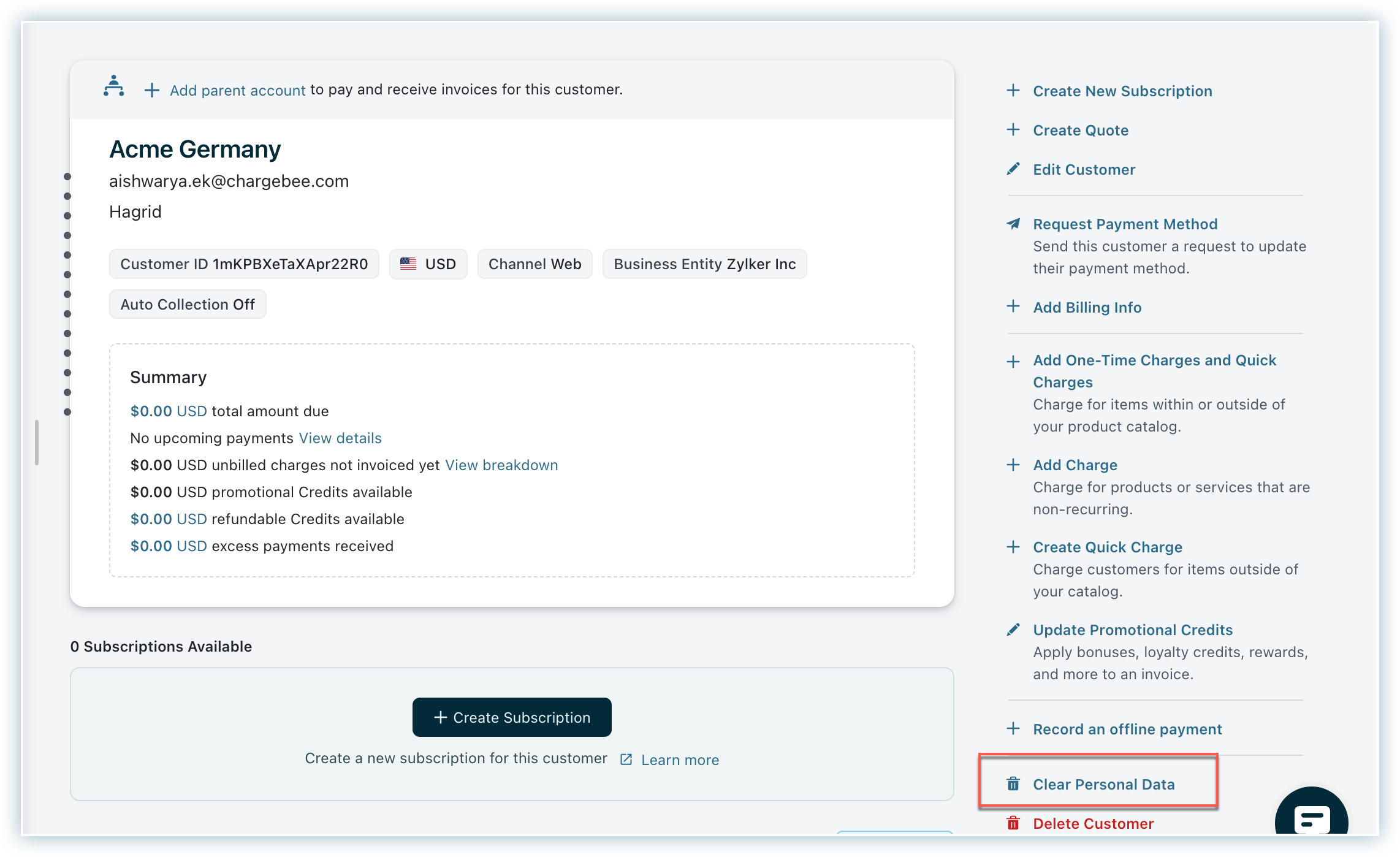Click the Customer ID 1mKPBXeTaXApr22R0 tag

244,264
